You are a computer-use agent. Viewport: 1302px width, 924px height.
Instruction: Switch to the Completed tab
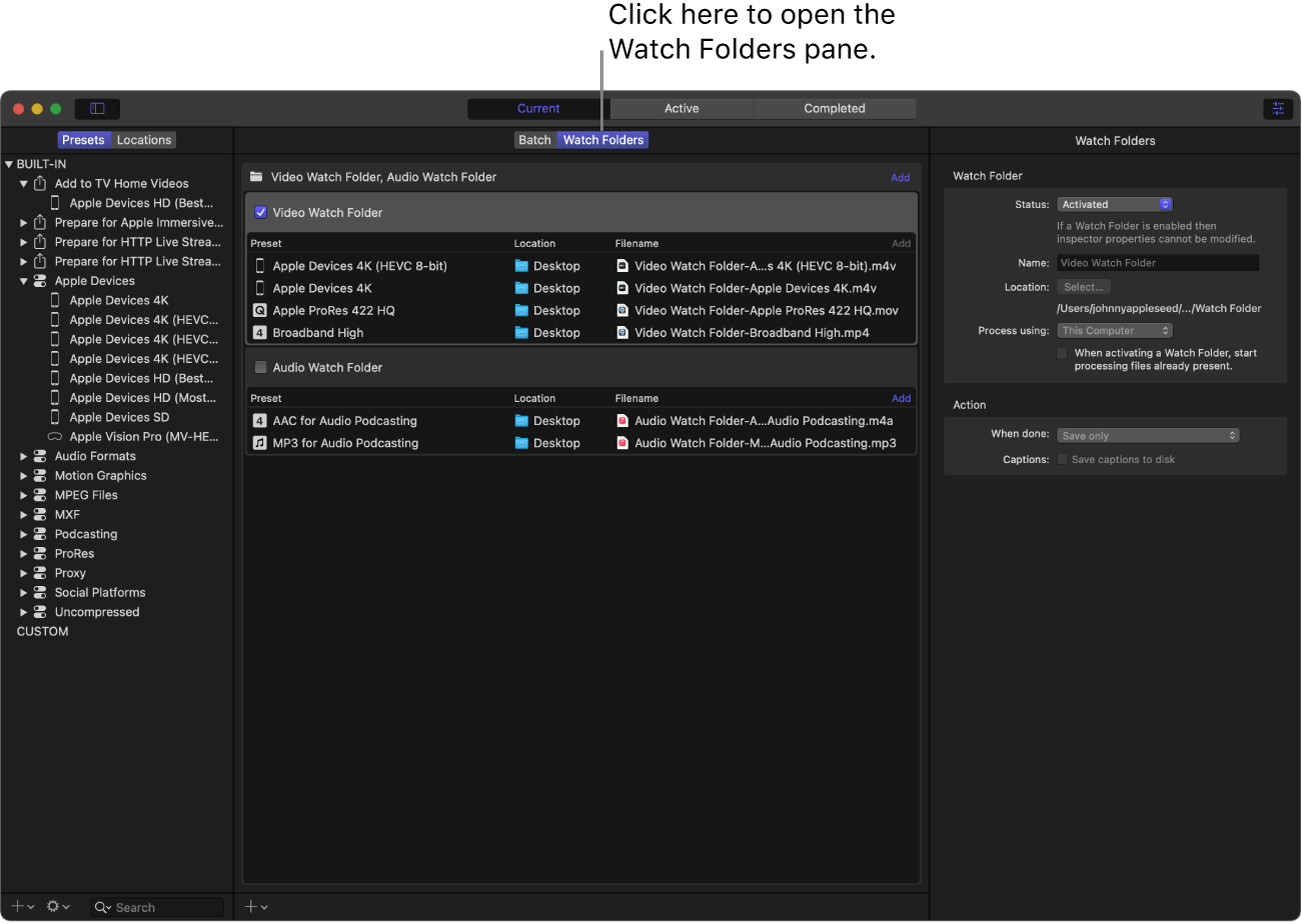tap(835, 108)
